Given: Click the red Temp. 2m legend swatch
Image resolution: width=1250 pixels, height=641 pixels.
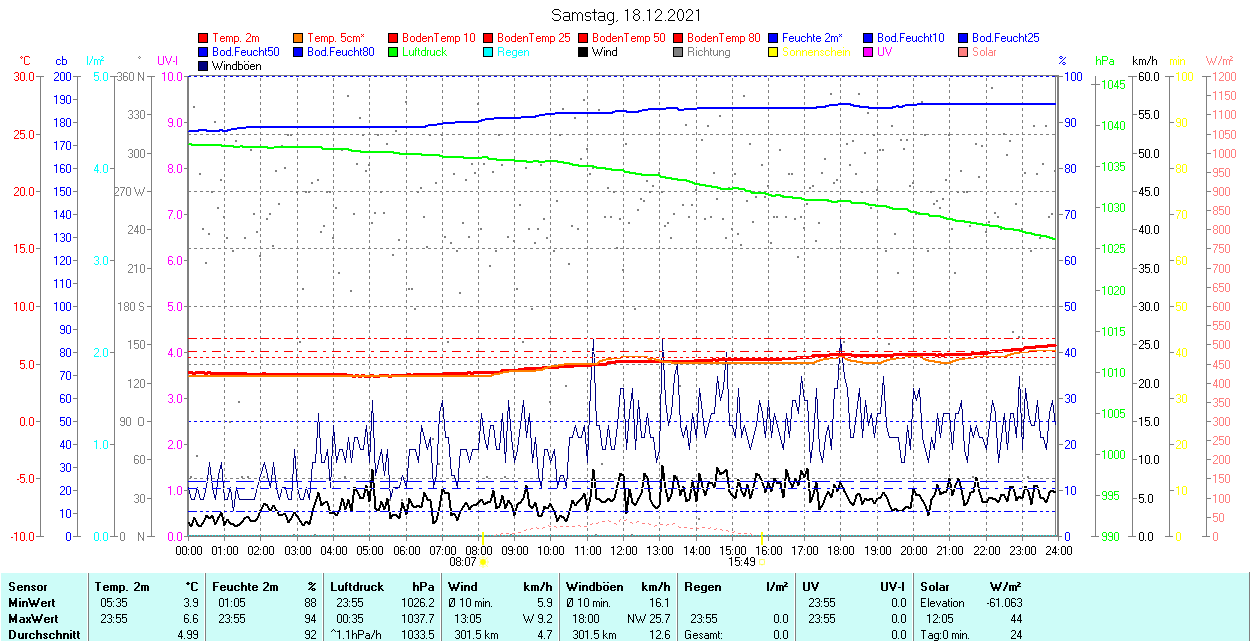Looking at the screenshot, I should [x=204, y=38].
